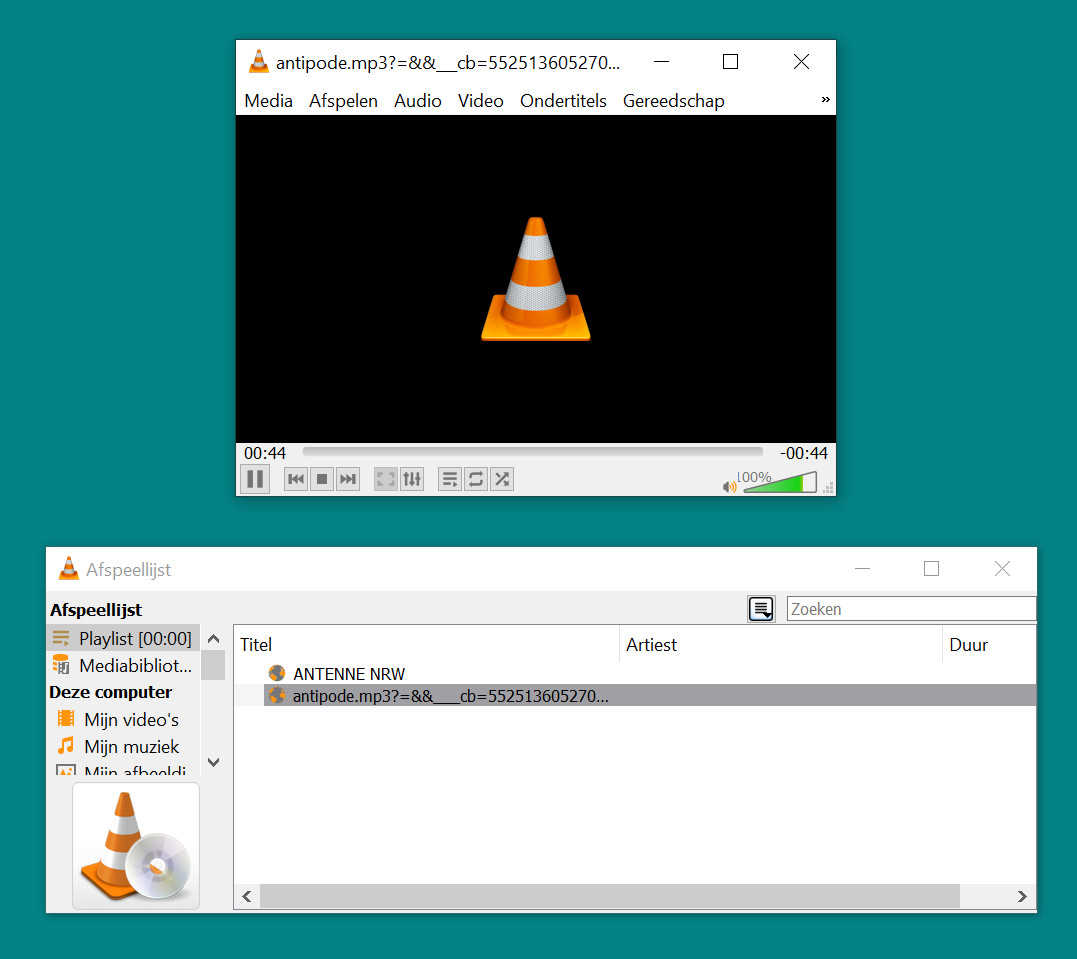Click the Zoeken search field
Image resolution: width=1077 pixels, height=959 pixels.
coord(911,609)
